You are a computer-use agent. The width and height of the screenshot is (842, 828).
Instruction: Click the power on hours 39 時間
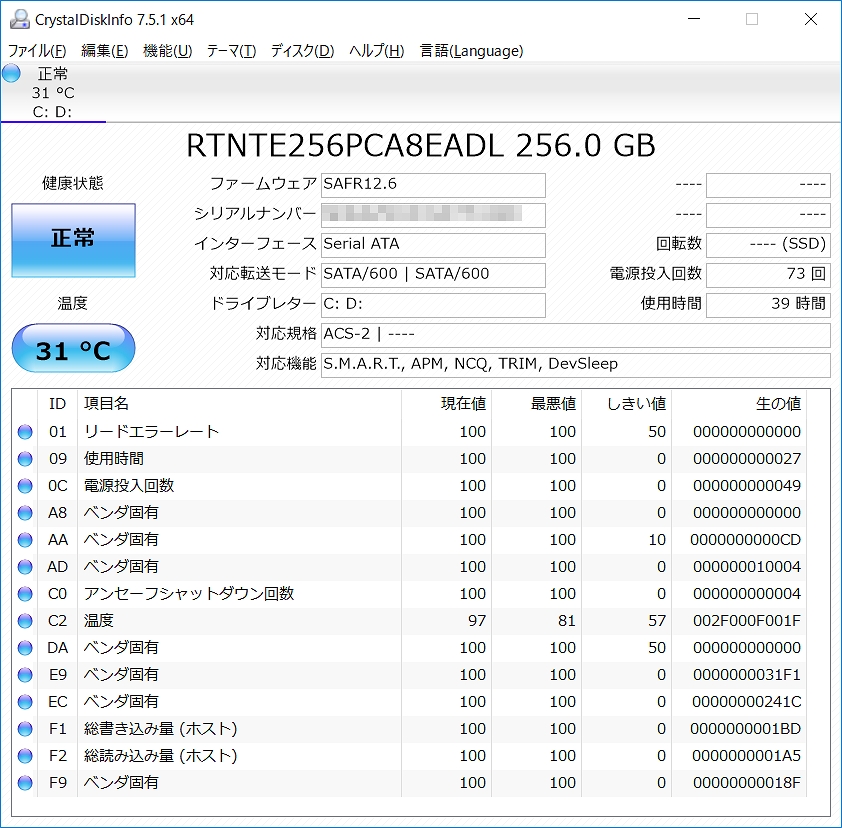[768, 305]
